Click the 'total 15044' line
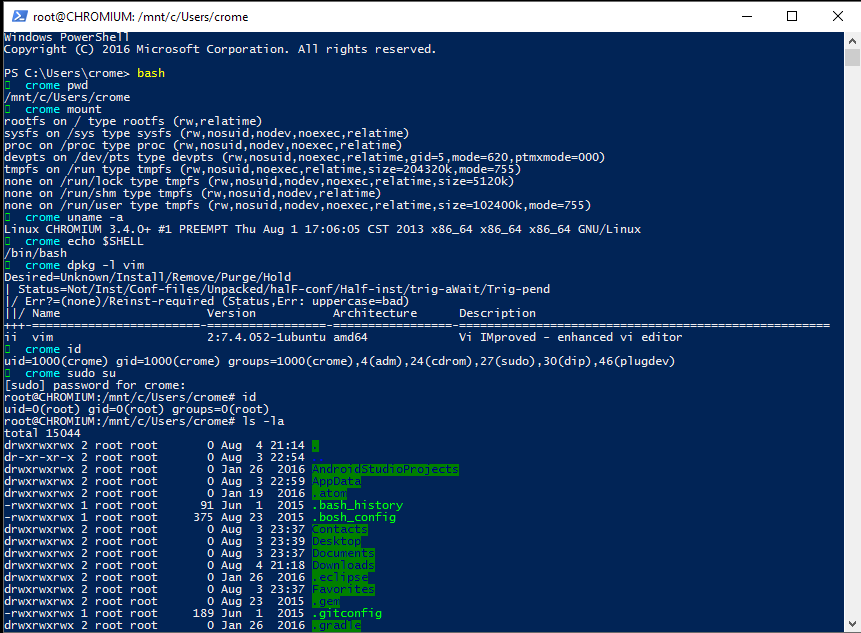This screenshot has width=861, height=633. (42, 433)
